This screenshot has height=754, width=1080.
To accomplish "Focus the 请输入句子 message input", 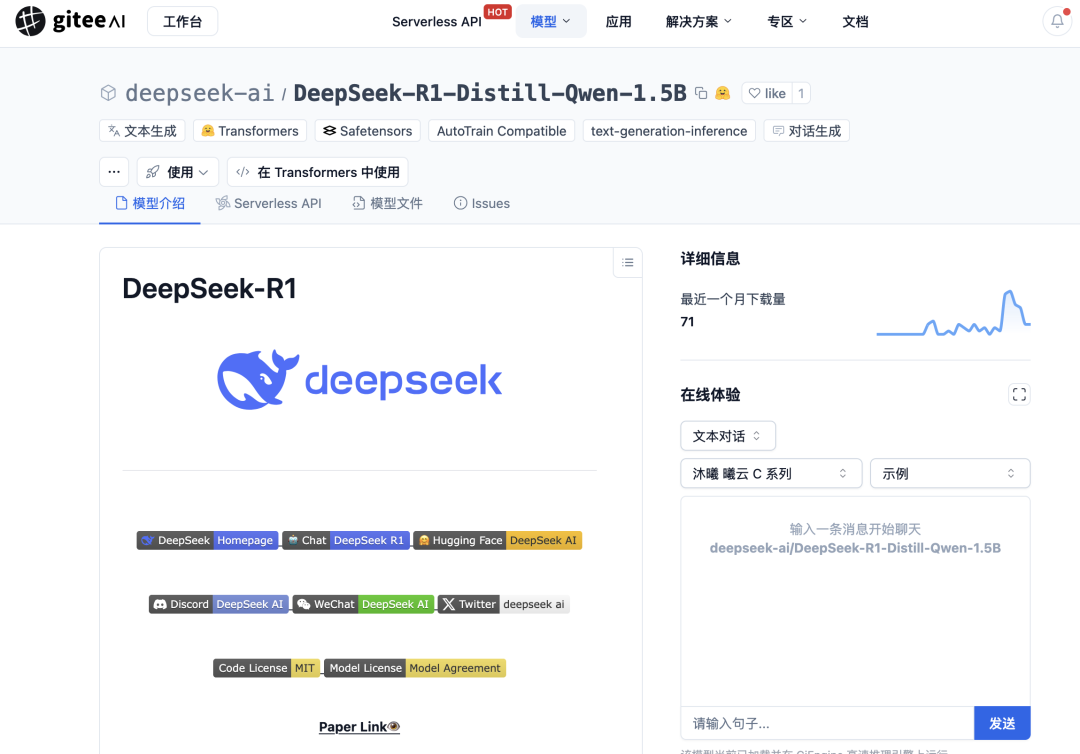I will tap(827, 723).
